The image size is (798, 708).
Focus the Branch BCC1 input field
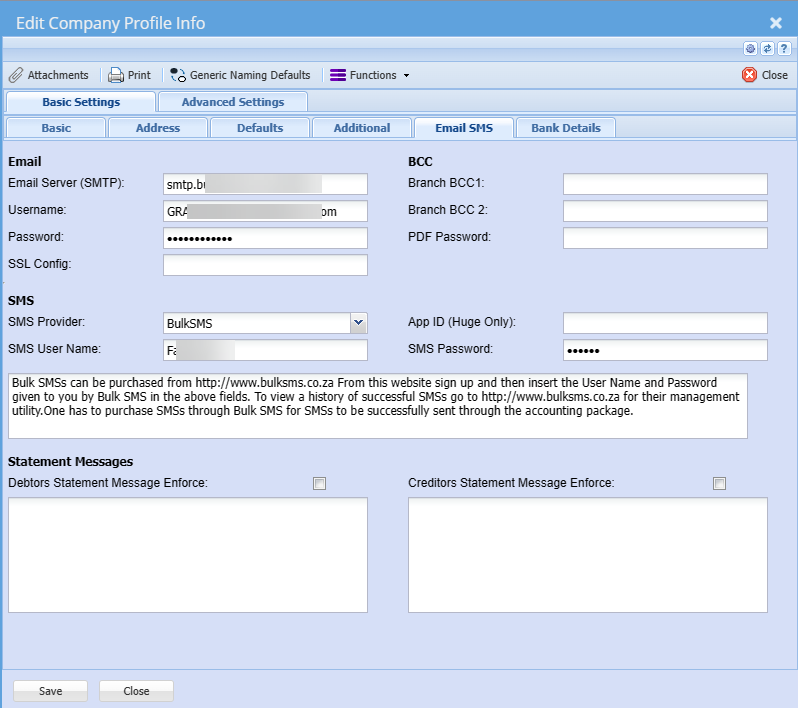coord(665,184)
